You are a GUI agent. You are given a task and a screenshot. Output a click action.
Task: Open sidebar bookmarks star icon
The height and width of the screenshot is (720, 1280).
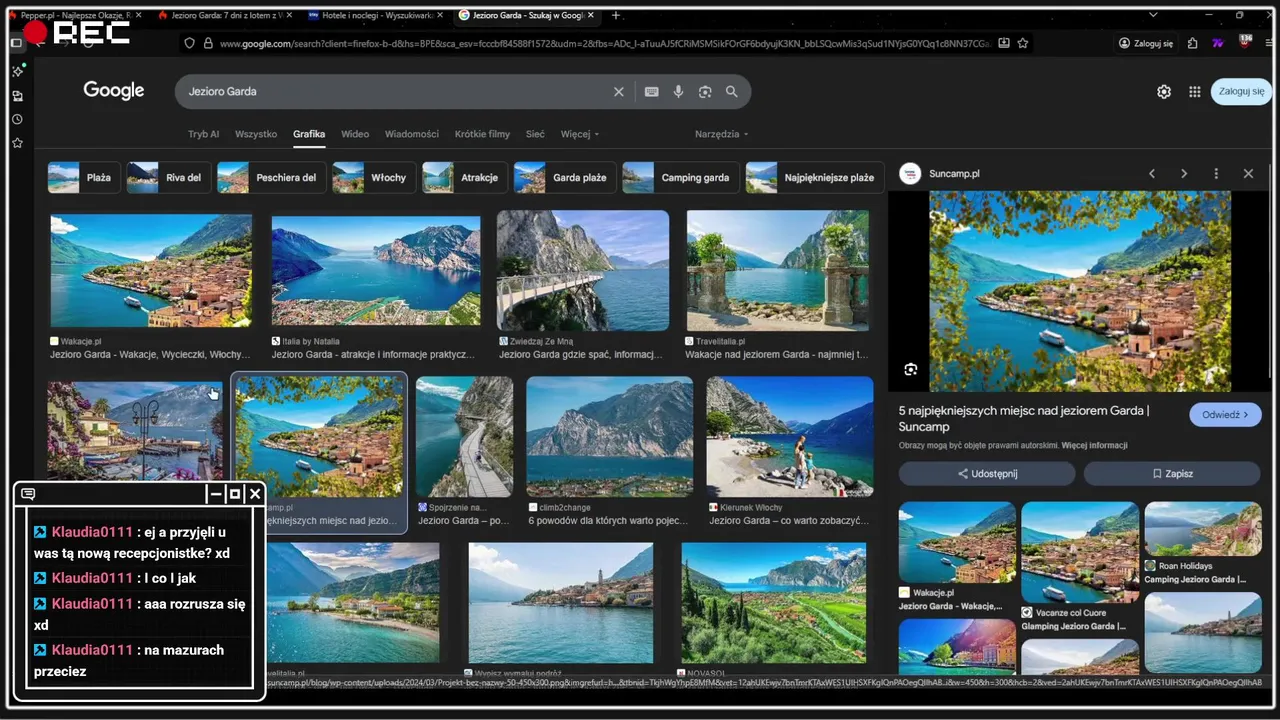(x=17, y=143)
